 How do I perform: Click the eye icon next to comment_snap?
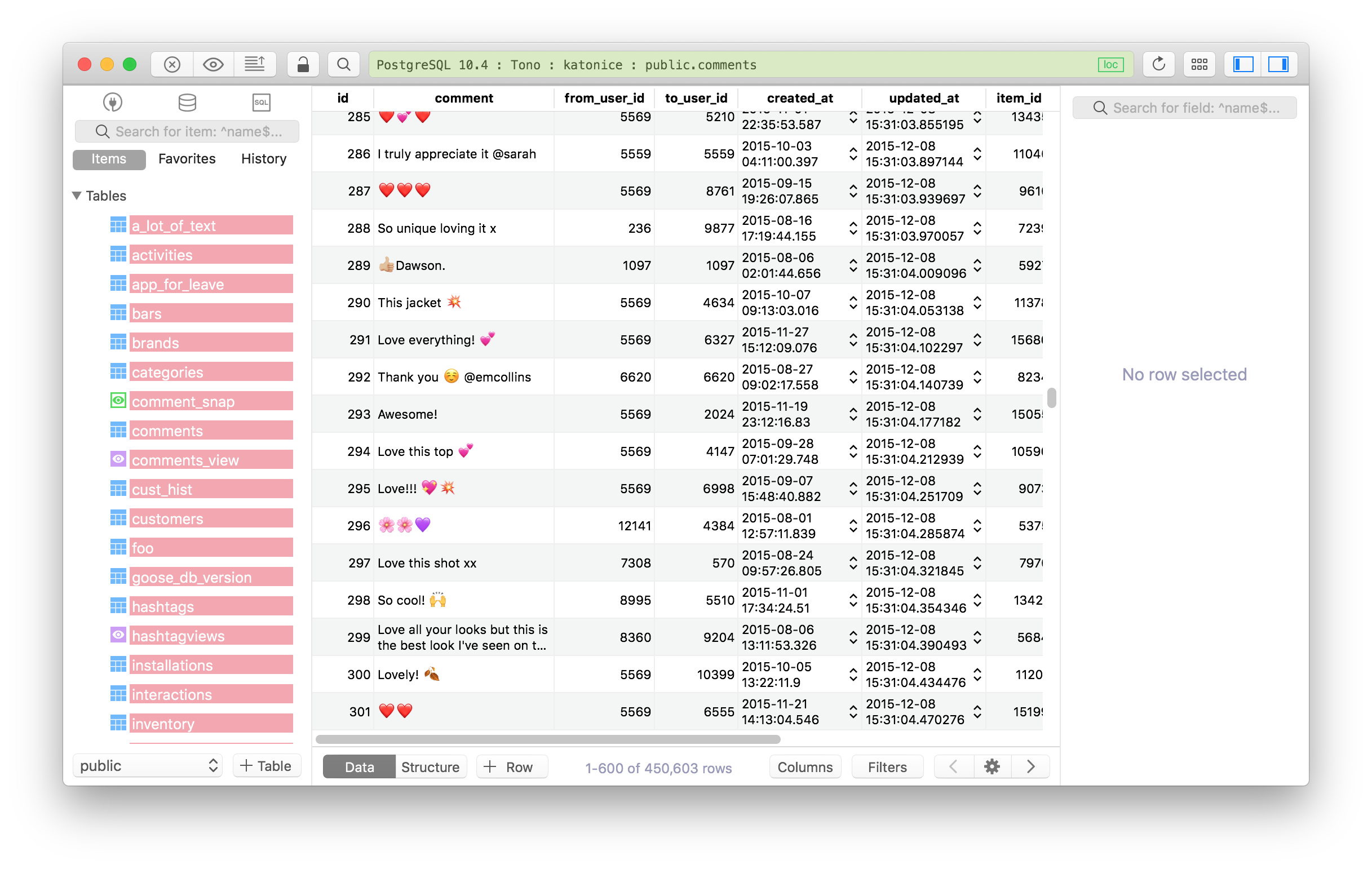click(116, 402)
